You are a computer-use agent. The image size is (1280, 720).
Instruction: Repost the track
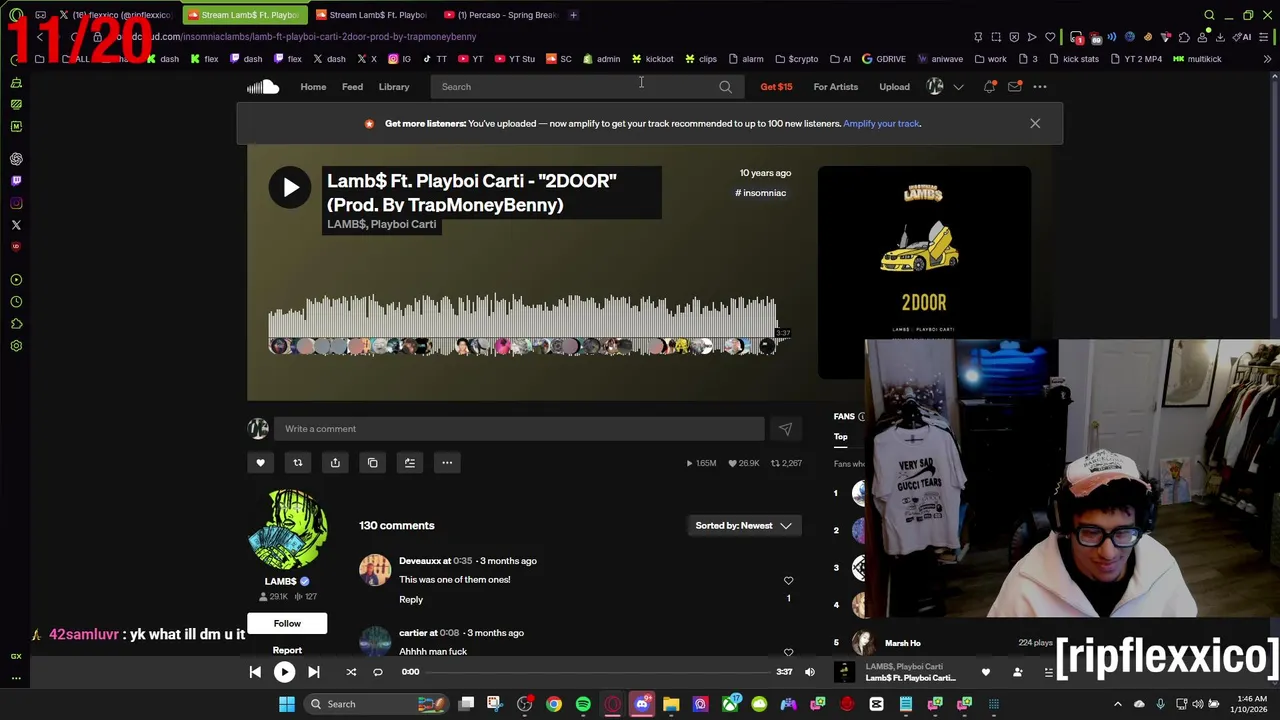pos(297,463)
